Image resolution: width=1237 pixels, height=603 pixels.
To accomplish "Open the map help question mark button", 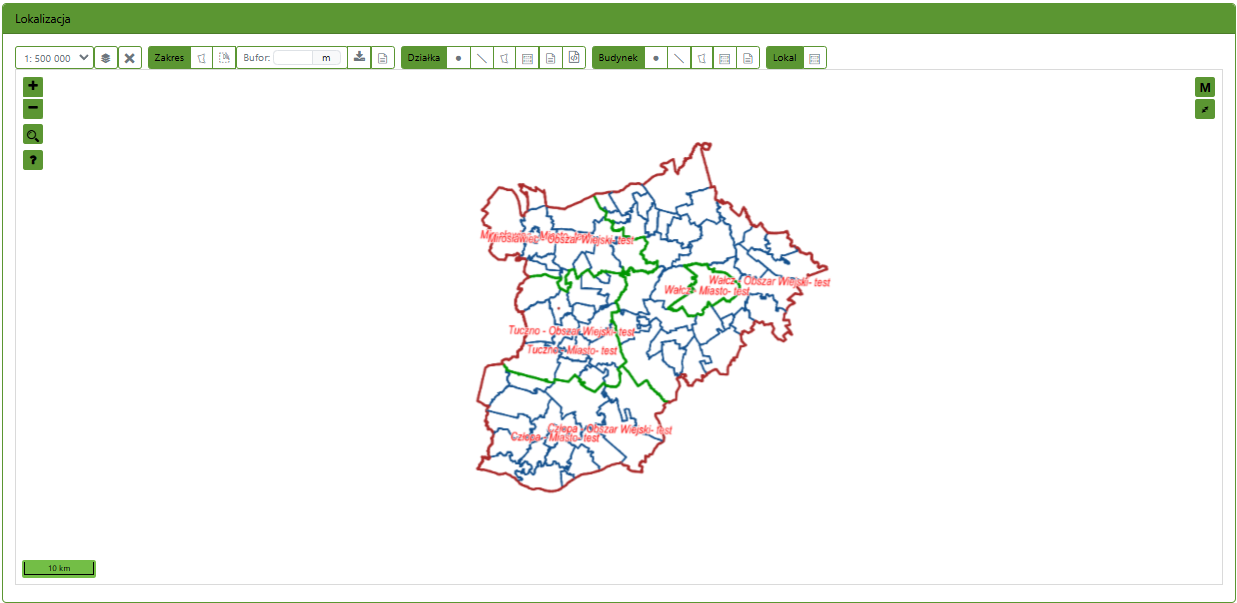I will 33,160.
